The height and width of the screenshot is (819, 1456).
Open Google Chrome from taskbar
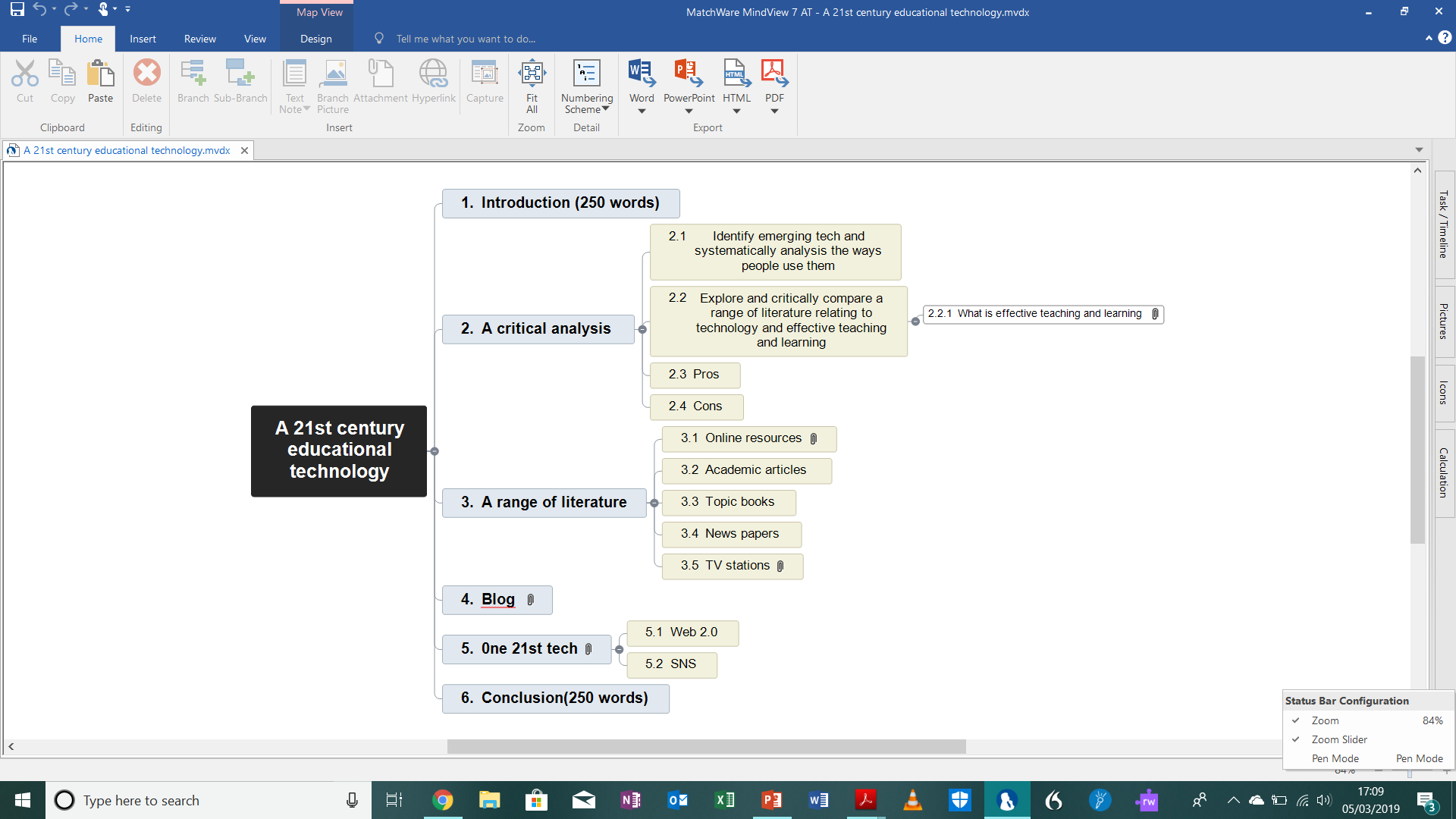[x=443, y=800]
